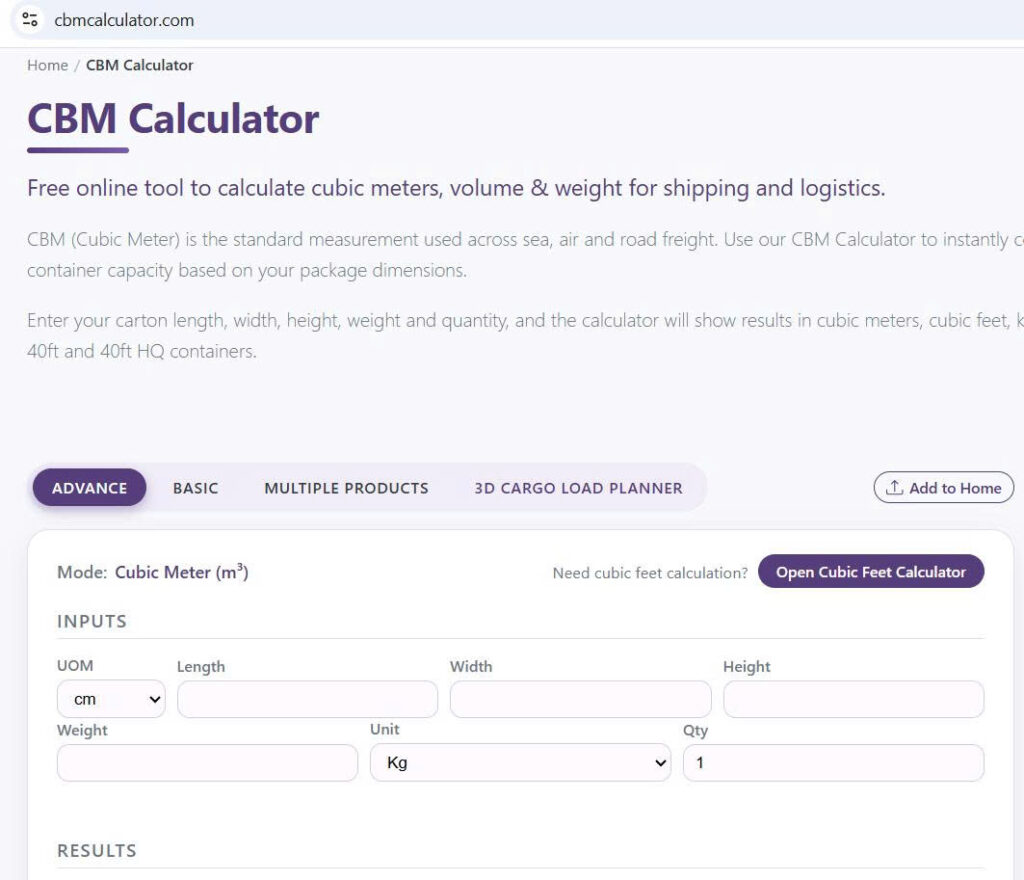Click the cbmcalculator.com URL in address bar

(124, 20)
